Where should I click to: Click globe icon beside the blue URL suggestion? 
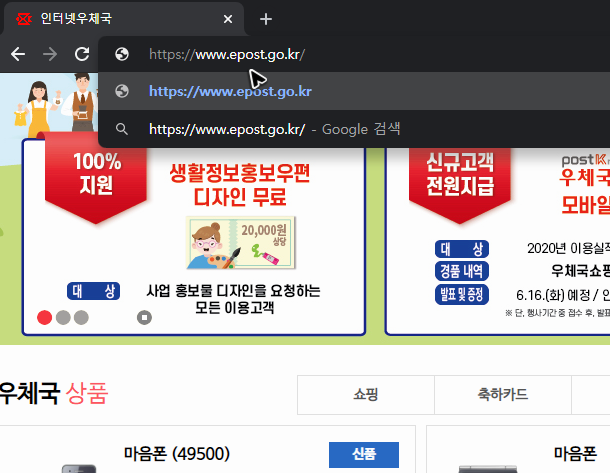click(x=122, y=91)
